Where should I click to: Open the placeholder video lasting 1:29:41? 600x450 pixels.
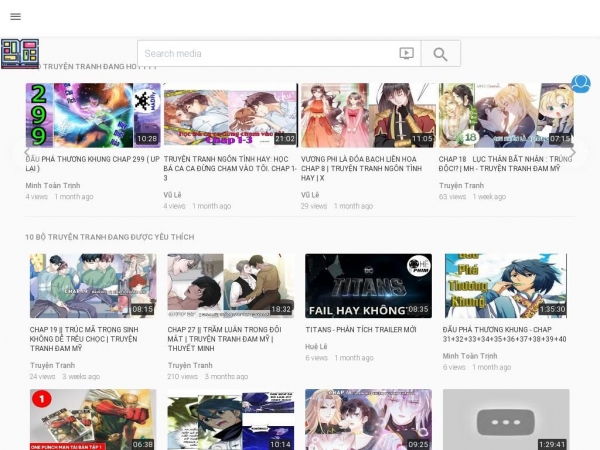coord(506,419)
